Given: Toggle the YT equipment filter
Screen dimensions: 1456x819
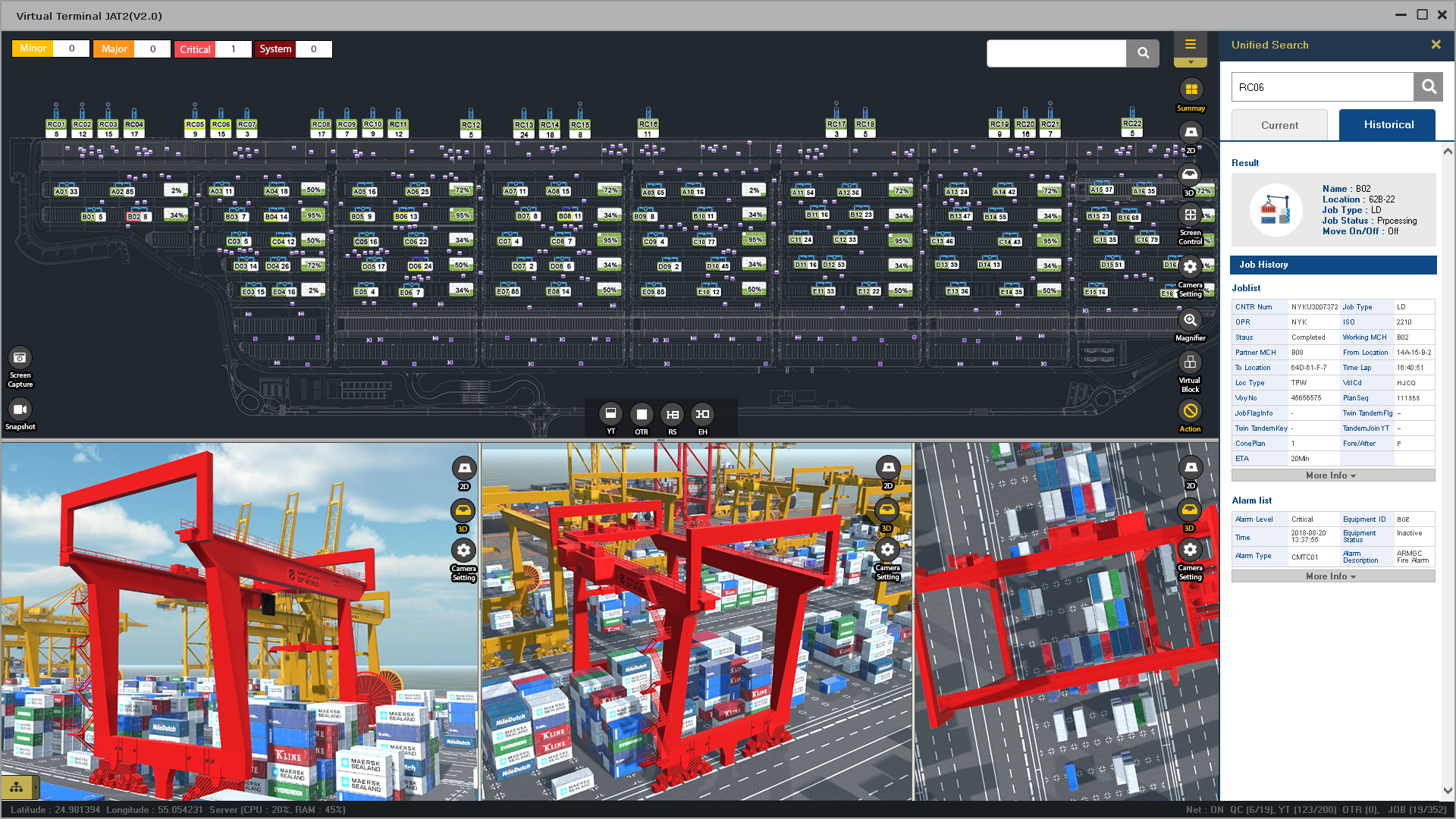Looking at the screenshot, I should coord(610,414).
